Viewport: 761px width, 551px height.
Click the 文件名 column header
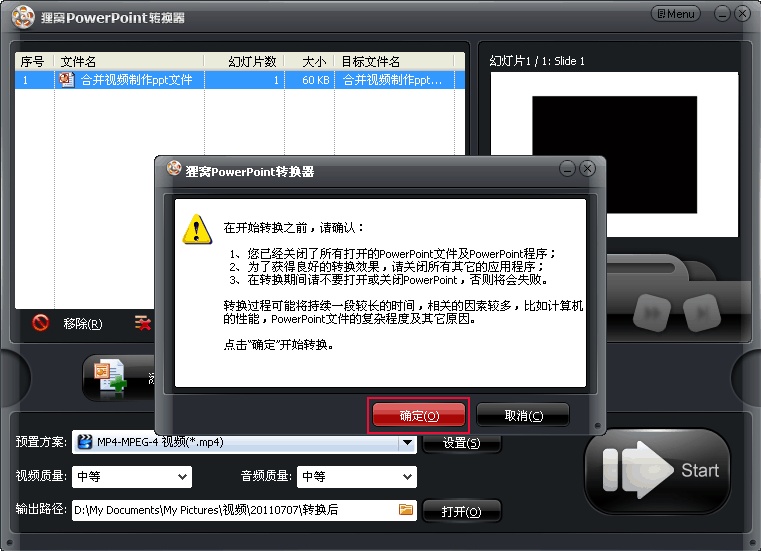(x=80, y=61)
